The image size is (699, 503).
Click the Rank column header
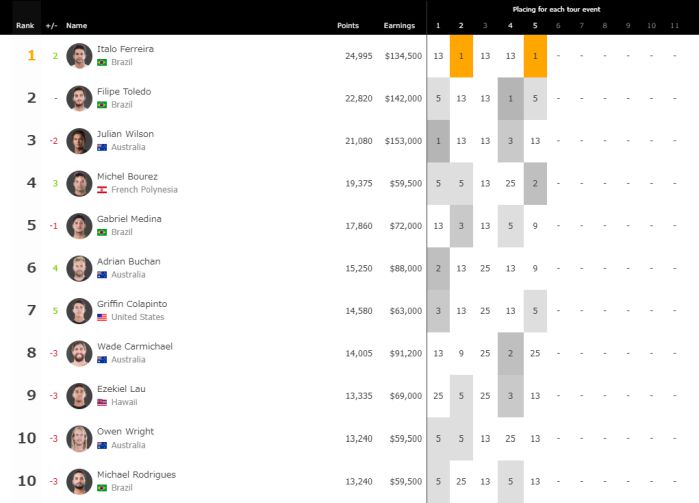click(25, 25)
